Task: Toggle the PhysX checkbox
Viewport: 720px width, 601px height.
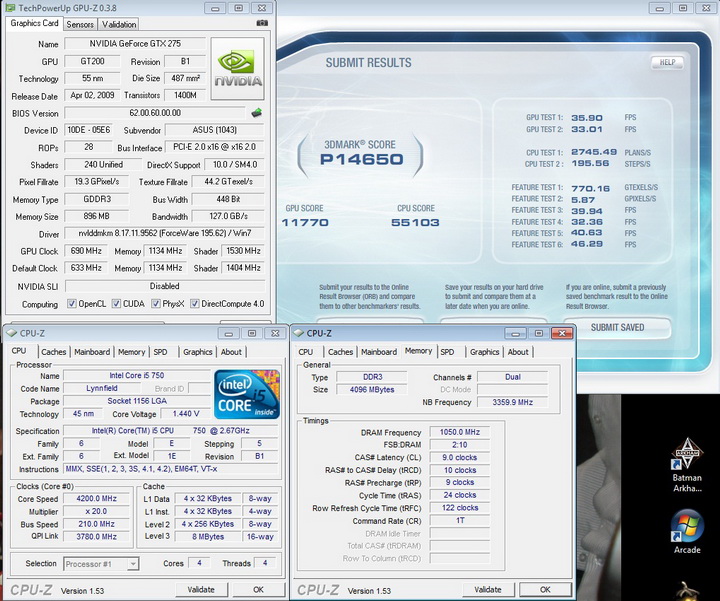Action: pos(157,304)
